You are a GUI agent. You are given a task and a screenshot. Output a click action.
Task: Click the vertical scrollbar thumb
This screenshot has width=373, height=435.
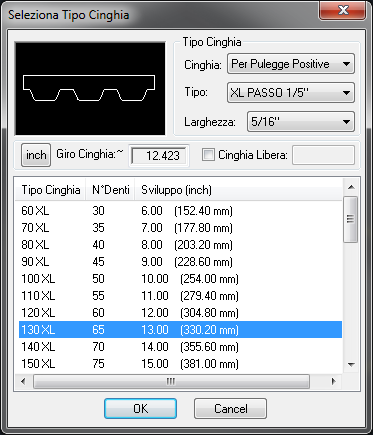point(351,219)
